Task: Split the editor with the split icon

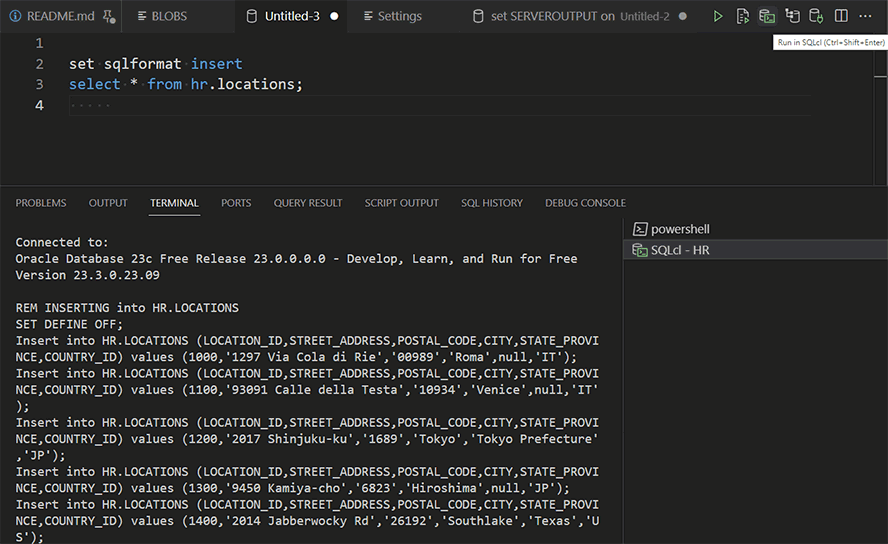Action: point(841,16)
